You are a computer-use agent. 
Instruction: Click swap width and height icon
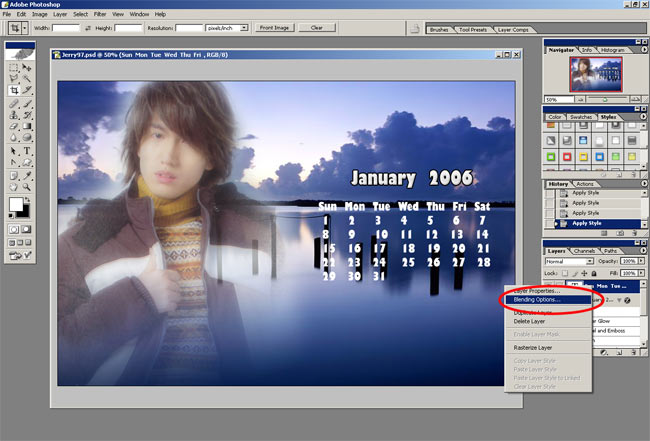88,28
